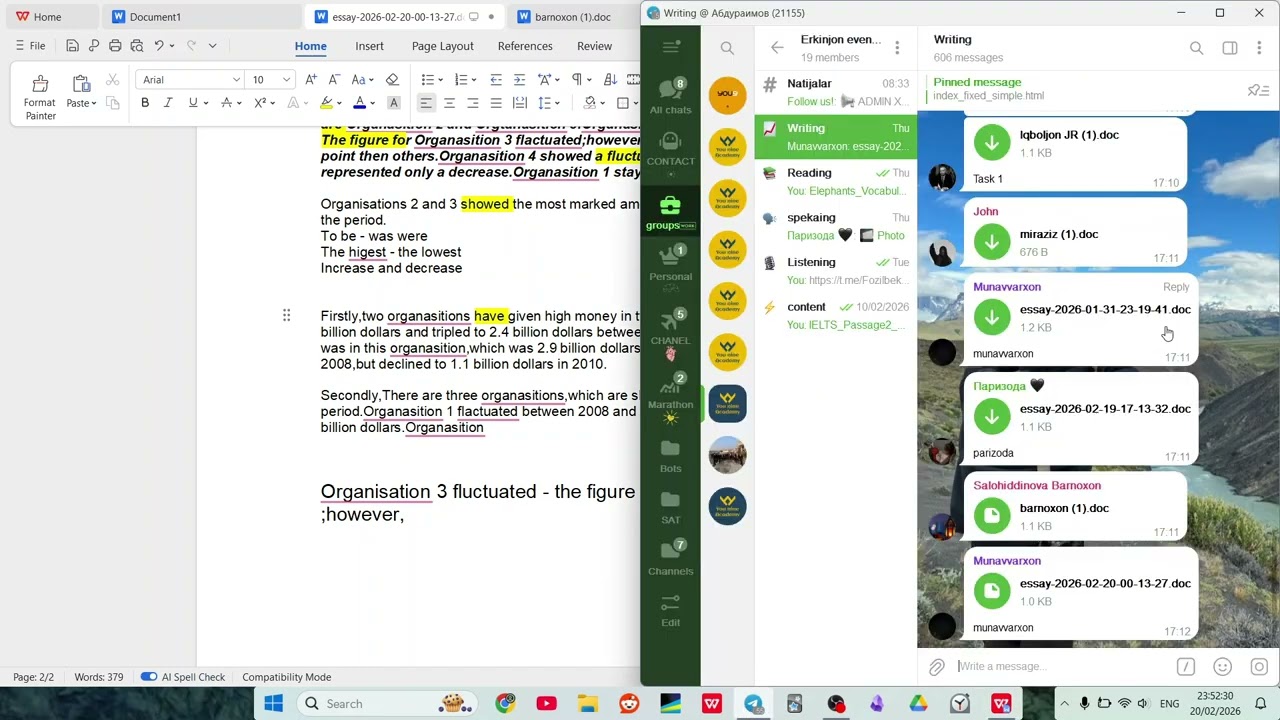This screenshot has width=1280, height=720.
Task: Open the Change Case Aa dropdown
Action: (x=371, y=80)
